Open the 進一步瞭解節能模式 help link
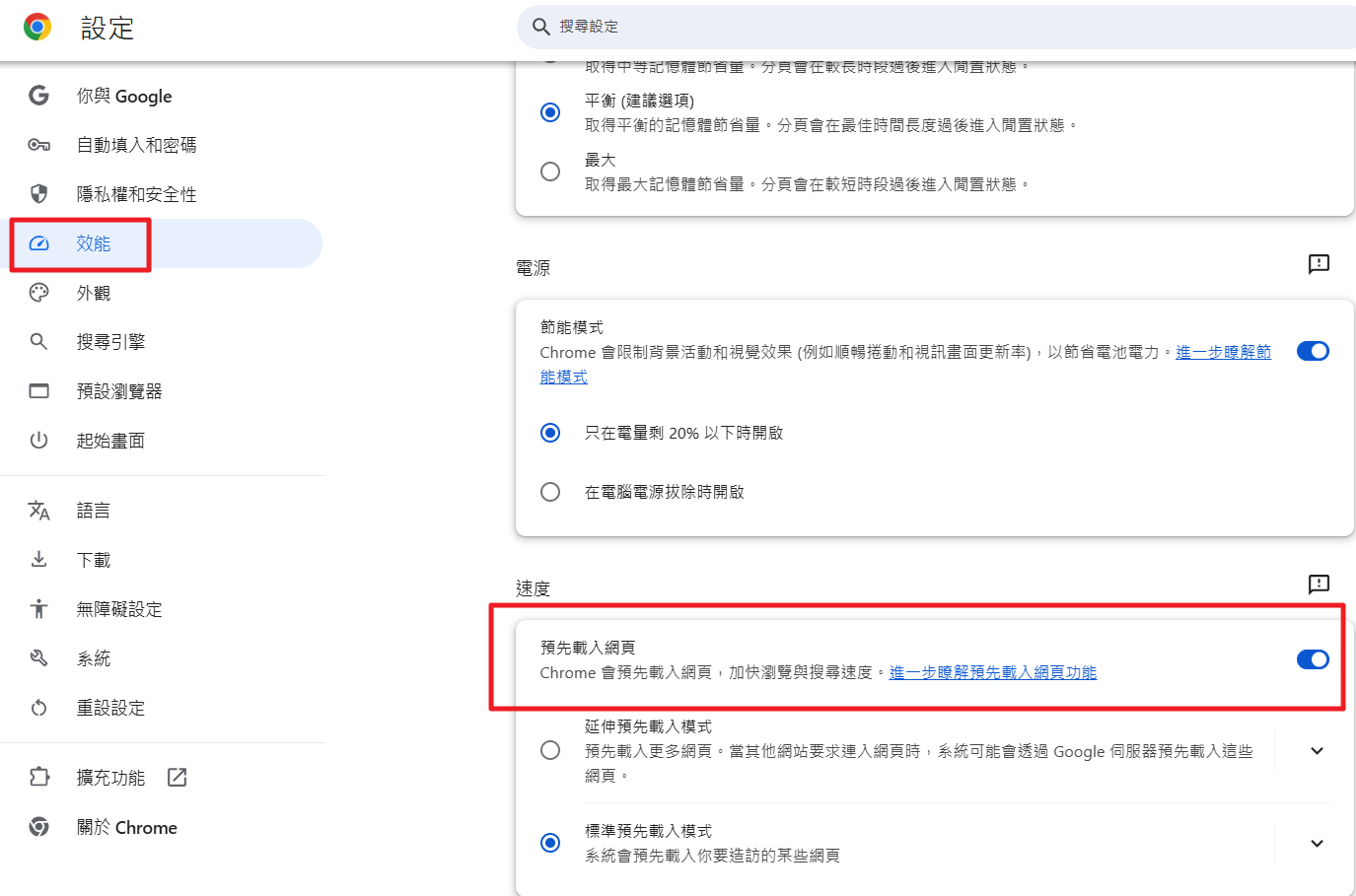The height and width of the screenshot is (896, 1356). point(1223,352)
